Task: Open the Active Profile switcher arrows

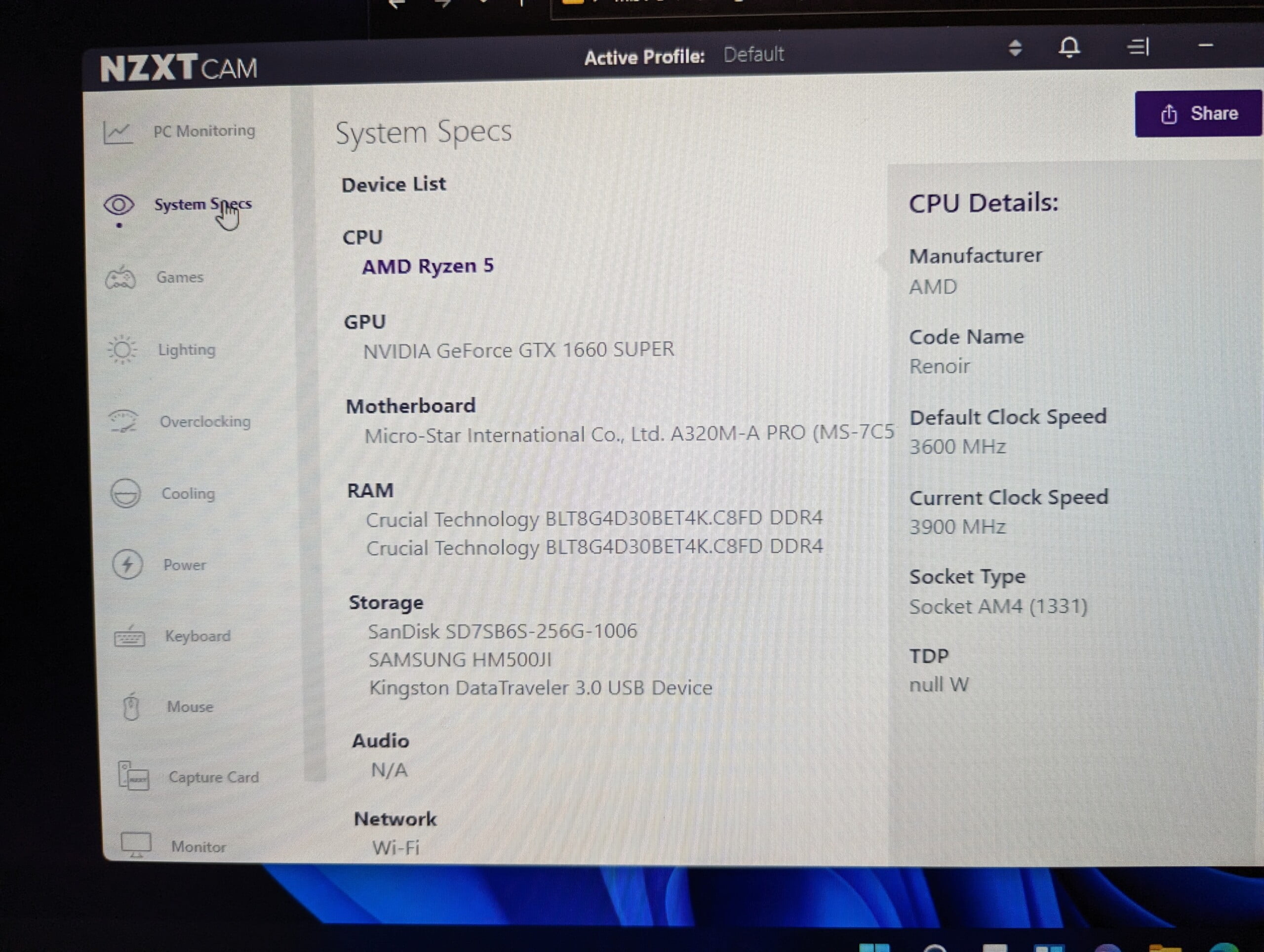Action: click(1015, 48)
